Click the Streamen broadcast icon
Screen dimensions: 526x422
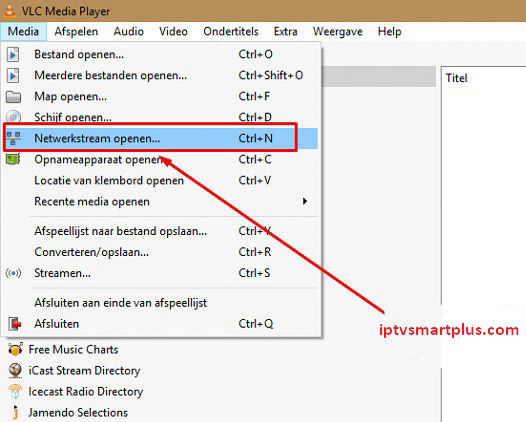(13, 273)
